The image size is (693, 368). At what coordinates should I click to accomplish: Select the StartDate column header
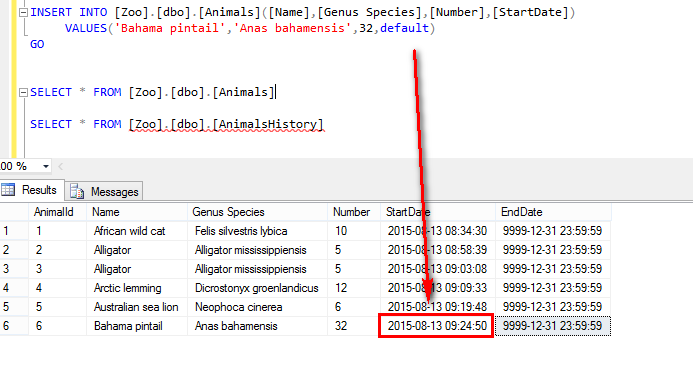click(x=438, y=212)
